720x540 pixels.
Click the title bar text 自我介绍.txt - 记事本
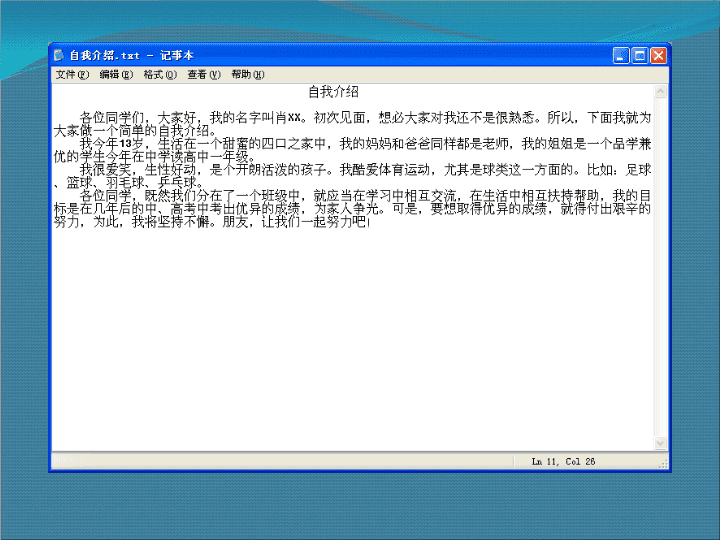131,56
